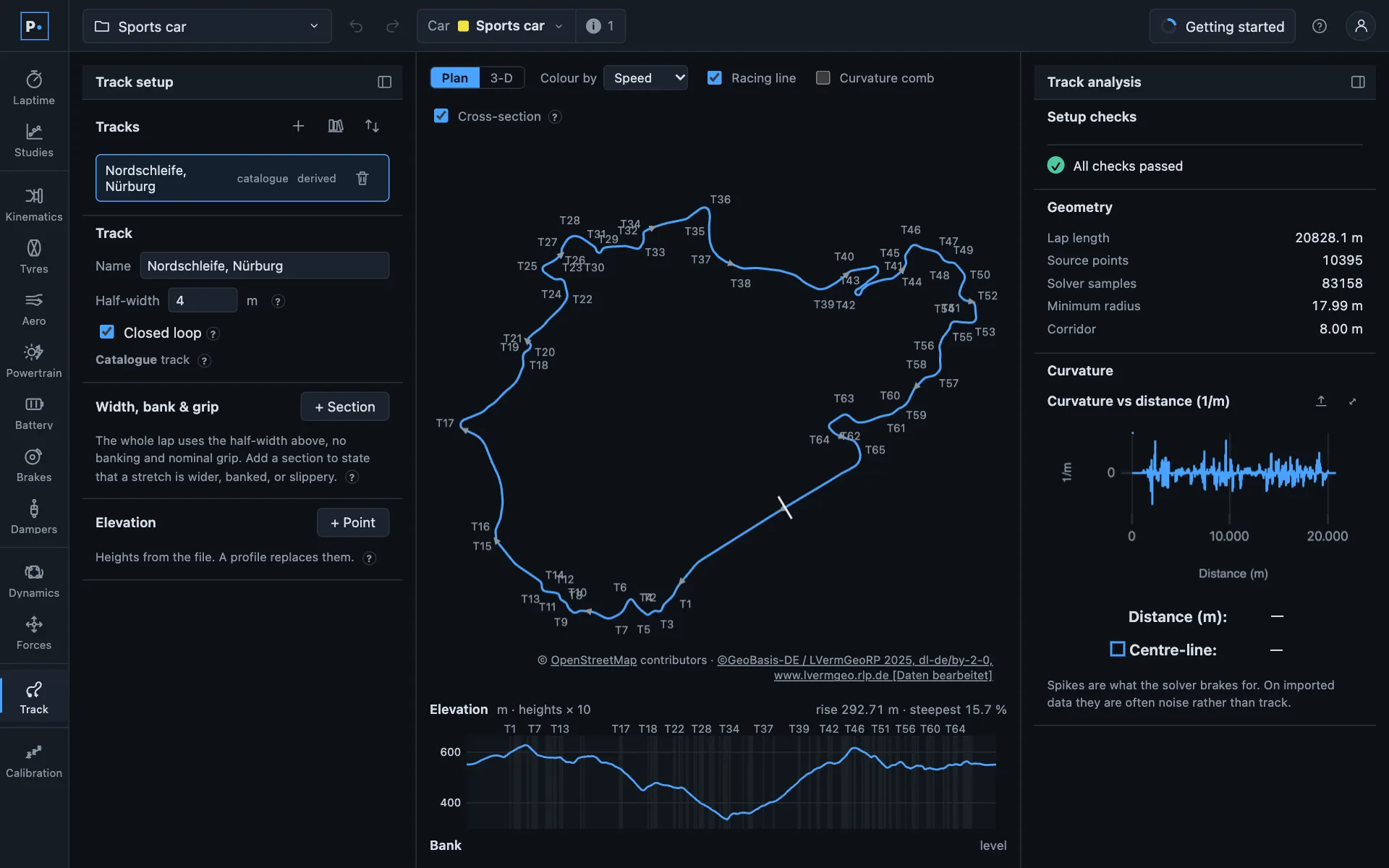The height and width of the screenshot is (868, 1389).
Task: Open the Colour by Speed dropdown
Action: [645, 77]
